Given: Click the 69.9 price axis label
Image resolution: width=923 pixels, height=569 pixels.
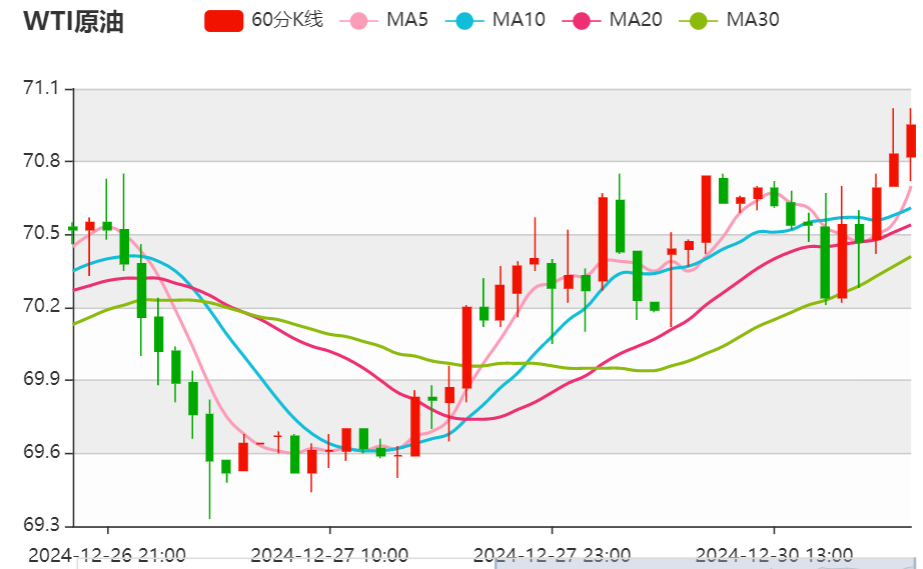Looking at the screenshot, I should pos(42,380).
